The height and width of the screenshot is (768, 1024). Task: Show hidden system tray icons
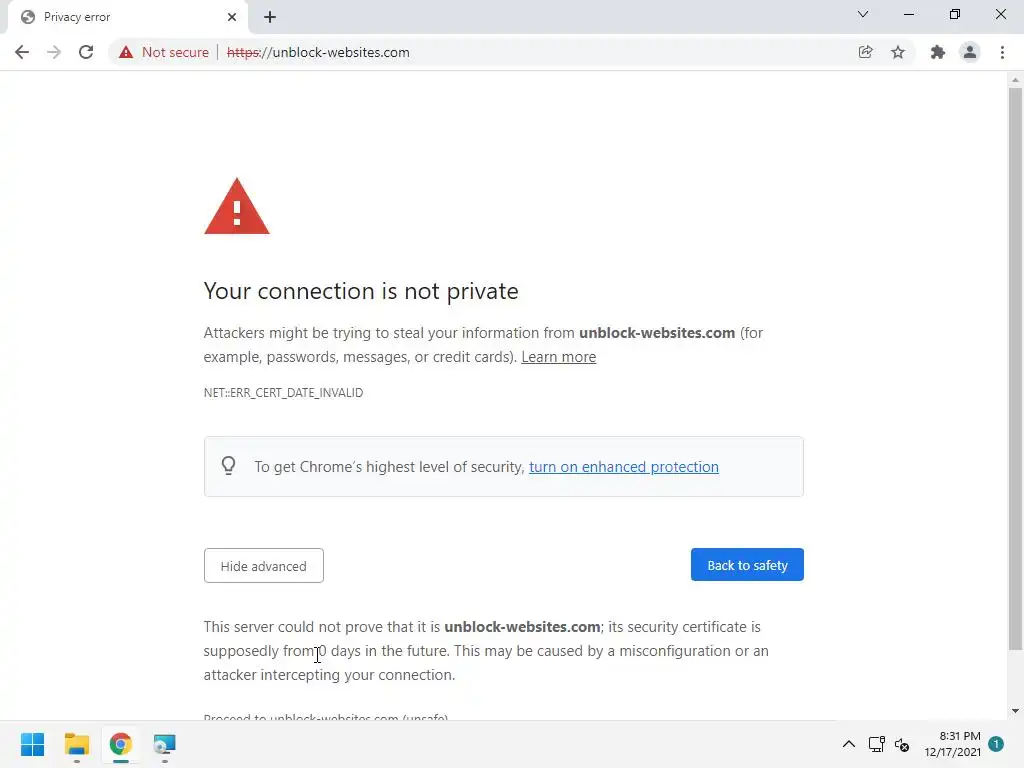(849, 744)
